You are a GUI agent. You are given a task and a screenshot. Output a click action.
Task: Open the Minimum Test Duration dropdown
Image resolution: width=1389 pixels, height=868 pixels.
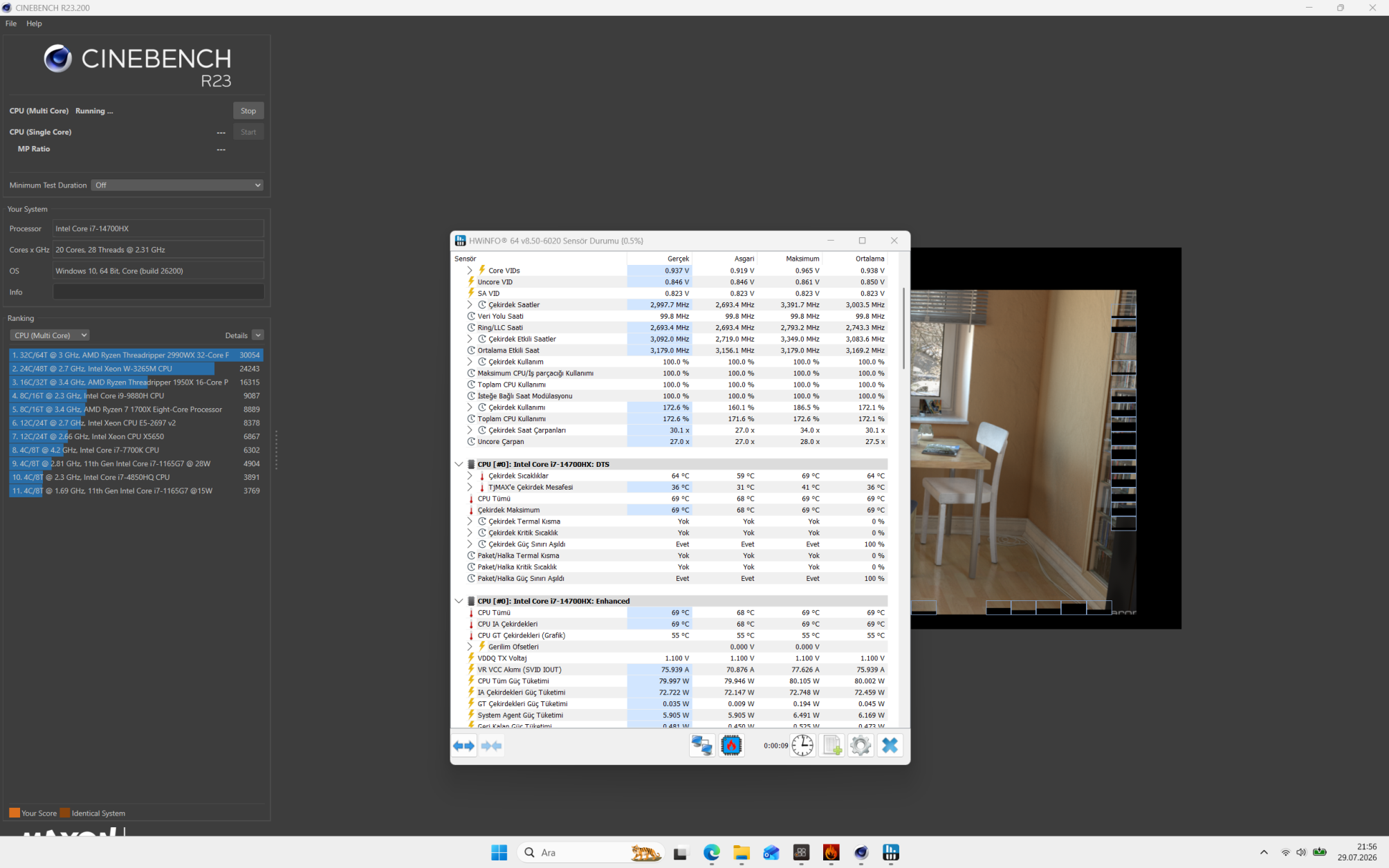pos(178,185)
